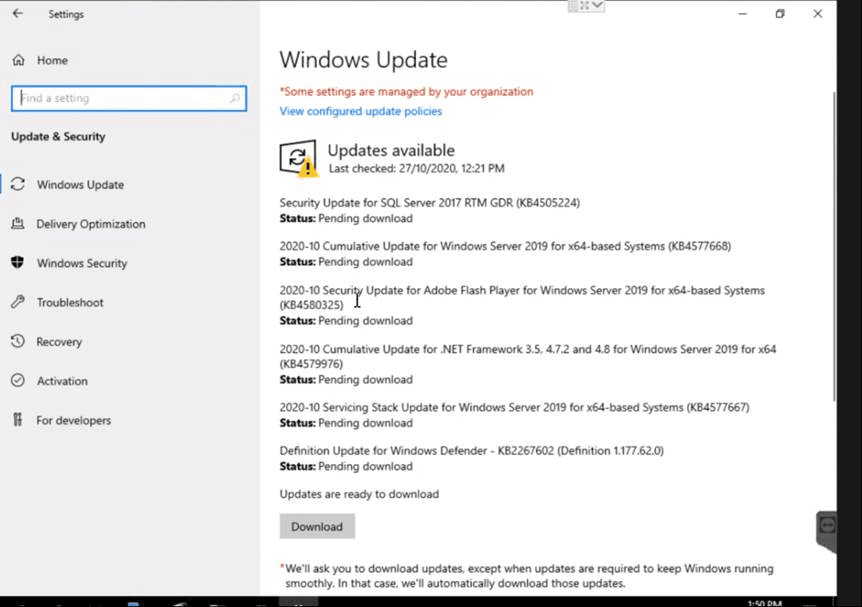The image size is (862, 607).
Task: Select Windows Update in the sidebar
Action: tap(80, 185)
